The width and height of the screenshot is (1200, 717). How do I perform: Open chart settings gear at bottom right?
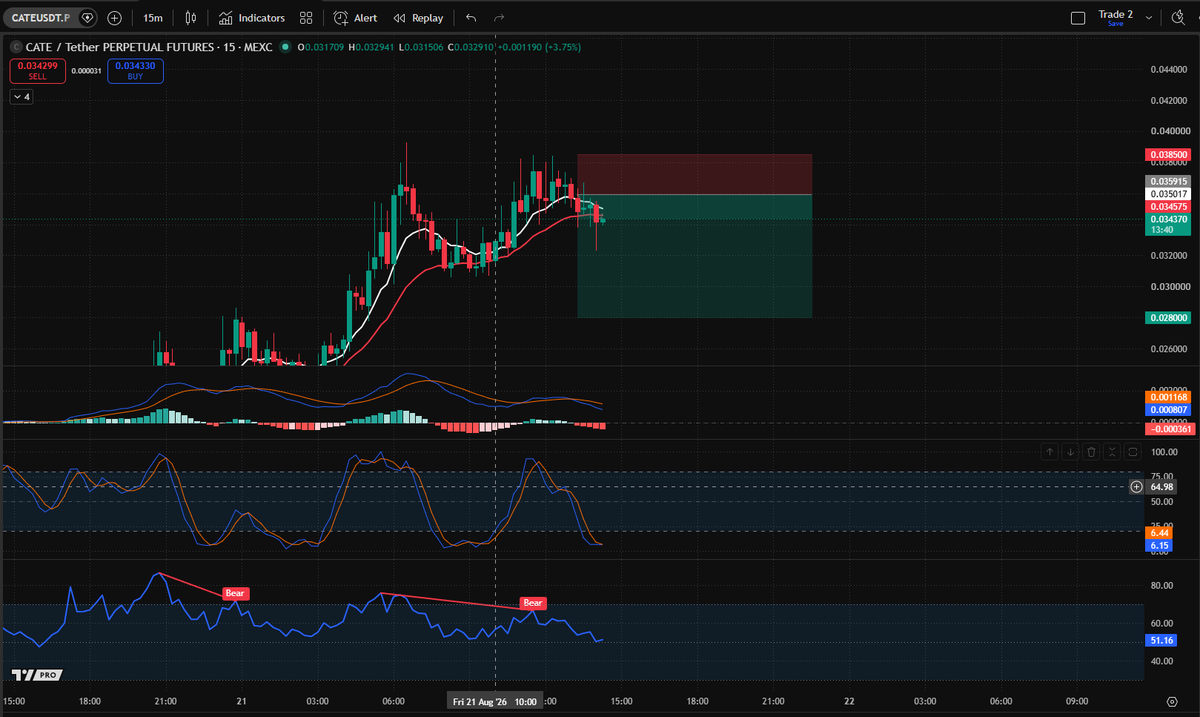coord(1172,702)
